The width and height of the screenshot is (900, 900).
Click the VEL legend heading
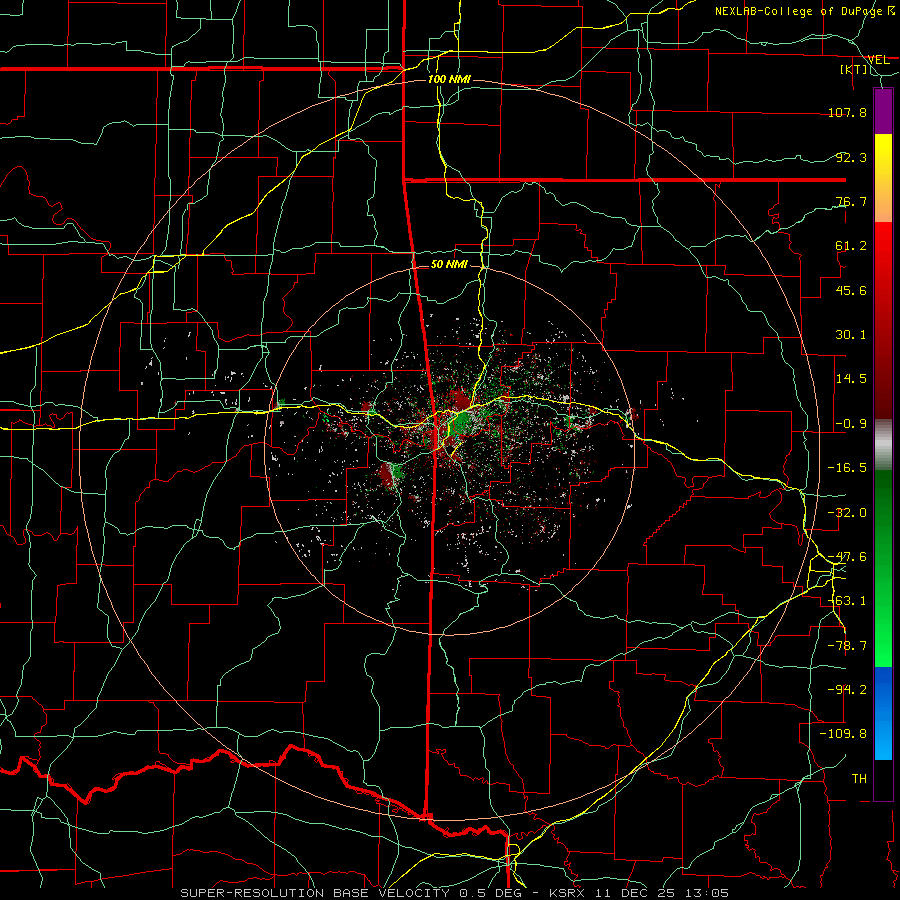tap(878, 59)
